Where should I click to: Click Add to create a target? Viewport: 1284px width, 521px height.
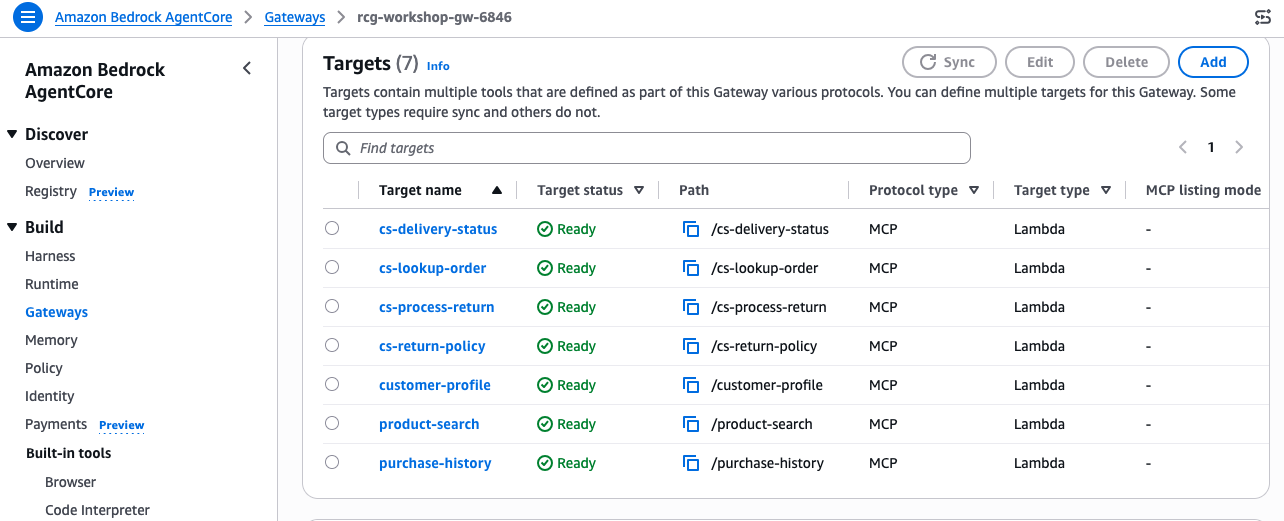pos(1213,62)
